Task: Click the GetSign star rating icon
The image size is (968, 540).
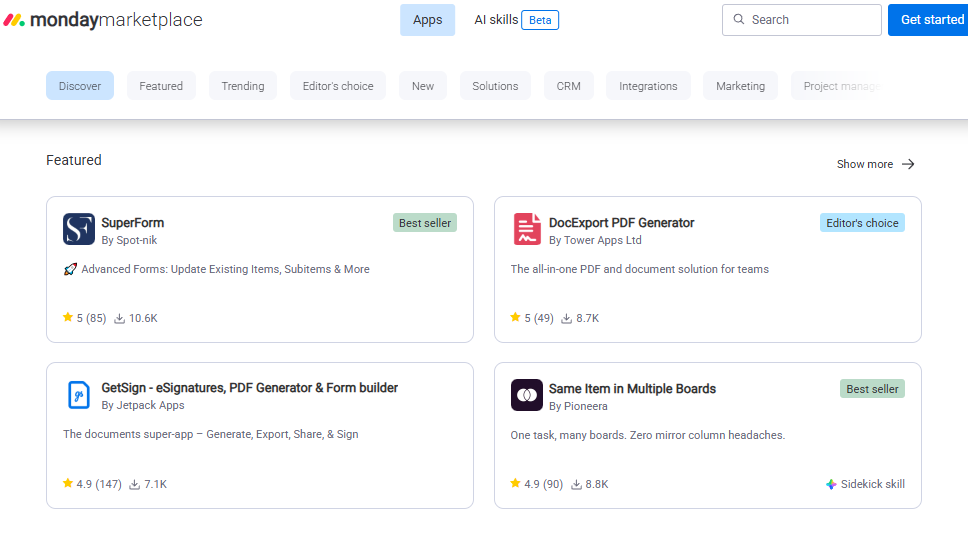Action: click(x=68, y=483)
